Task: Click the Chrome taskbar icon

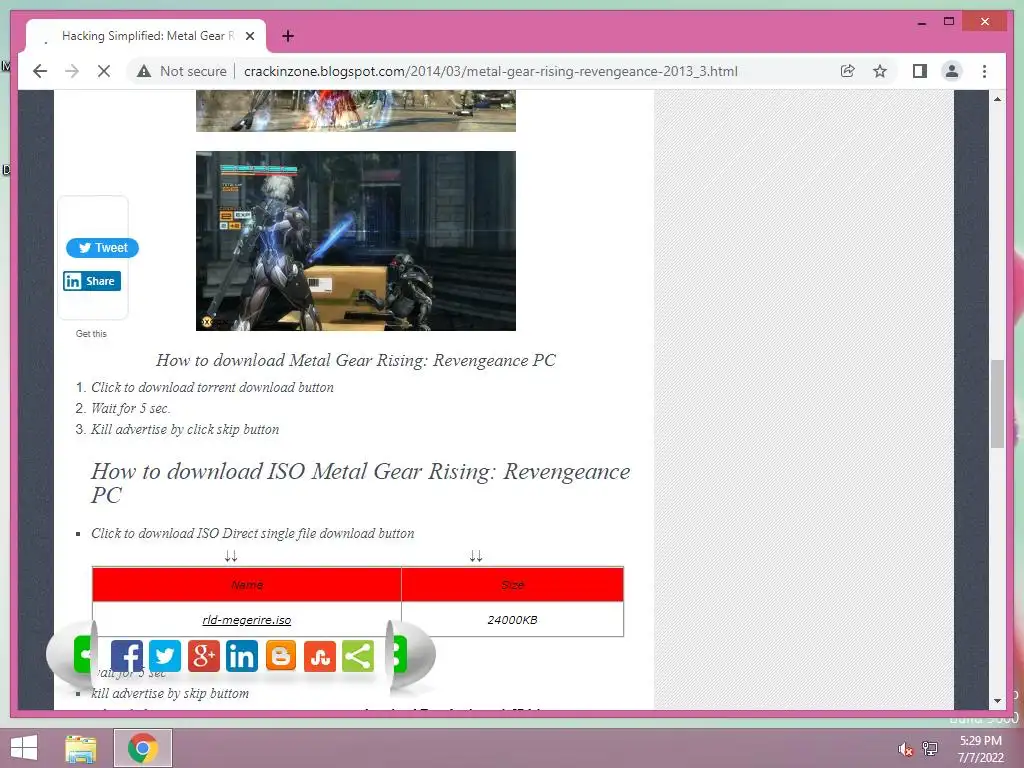Action: pyautogui.click(x=143, y=748)
